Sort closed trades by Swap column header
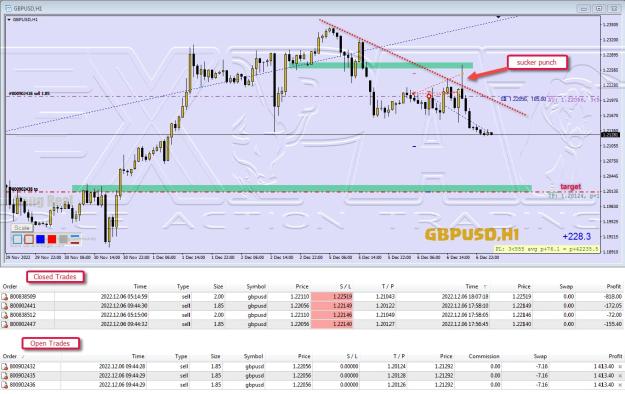 point(566,286)
